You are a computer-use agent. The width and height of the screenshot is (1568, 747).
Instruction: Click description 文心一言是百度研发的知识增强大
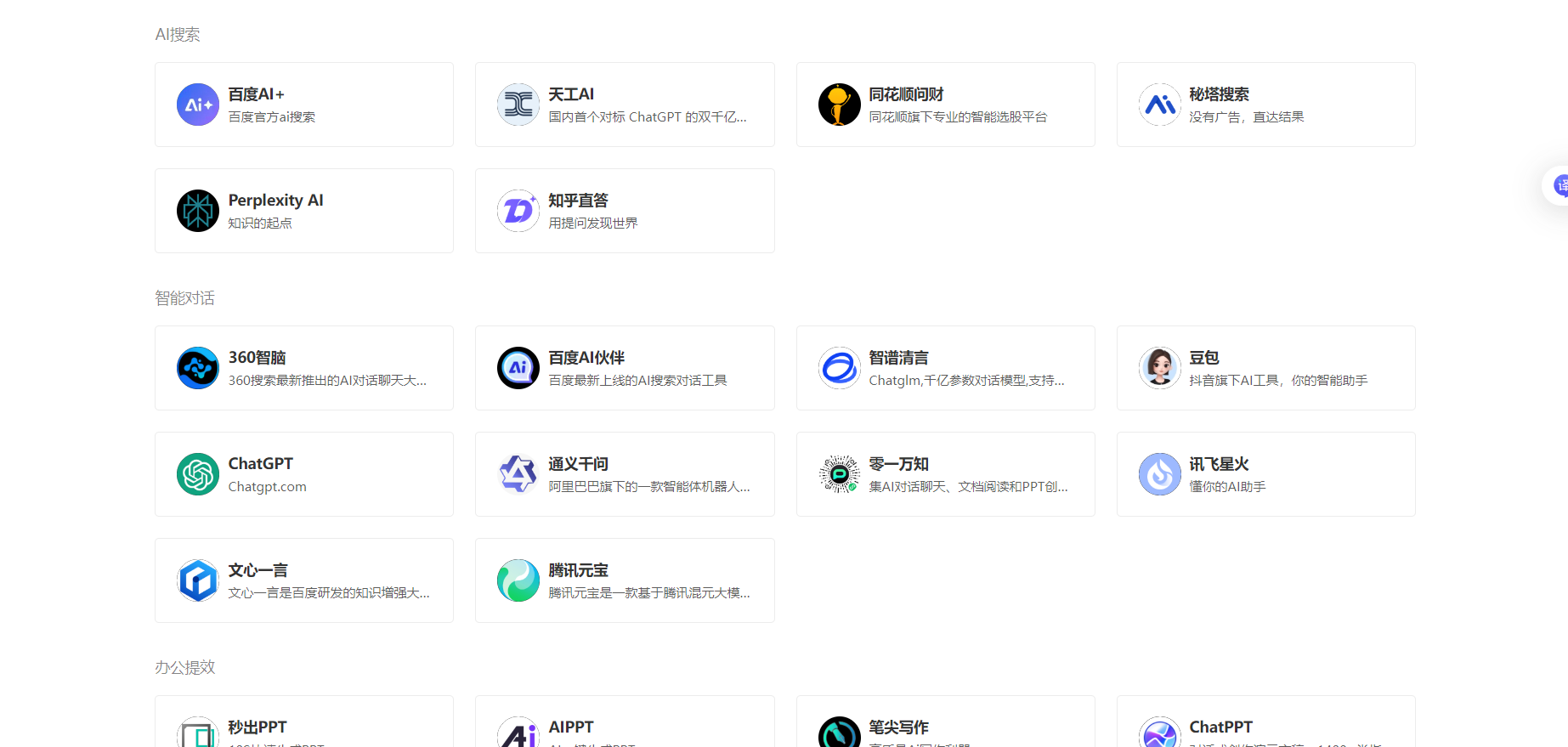tap(329, 593)
